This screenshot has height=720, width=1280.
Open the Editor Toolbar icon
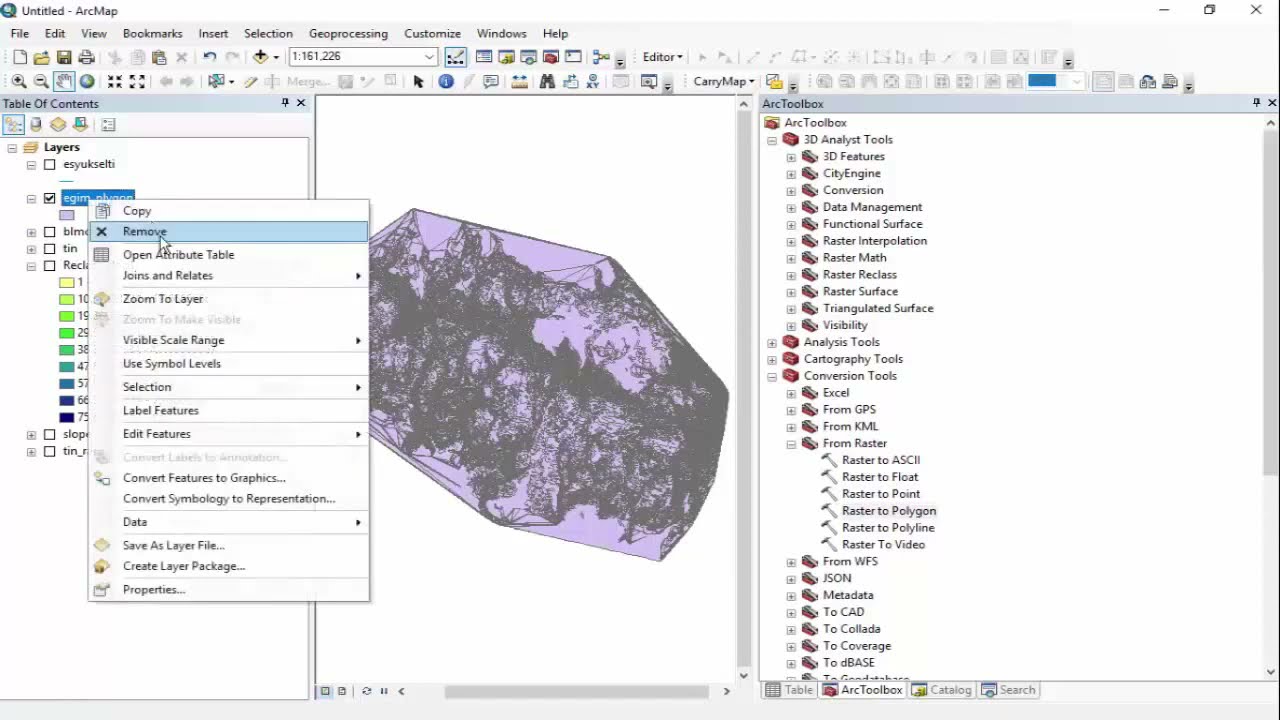coord(455,57)
